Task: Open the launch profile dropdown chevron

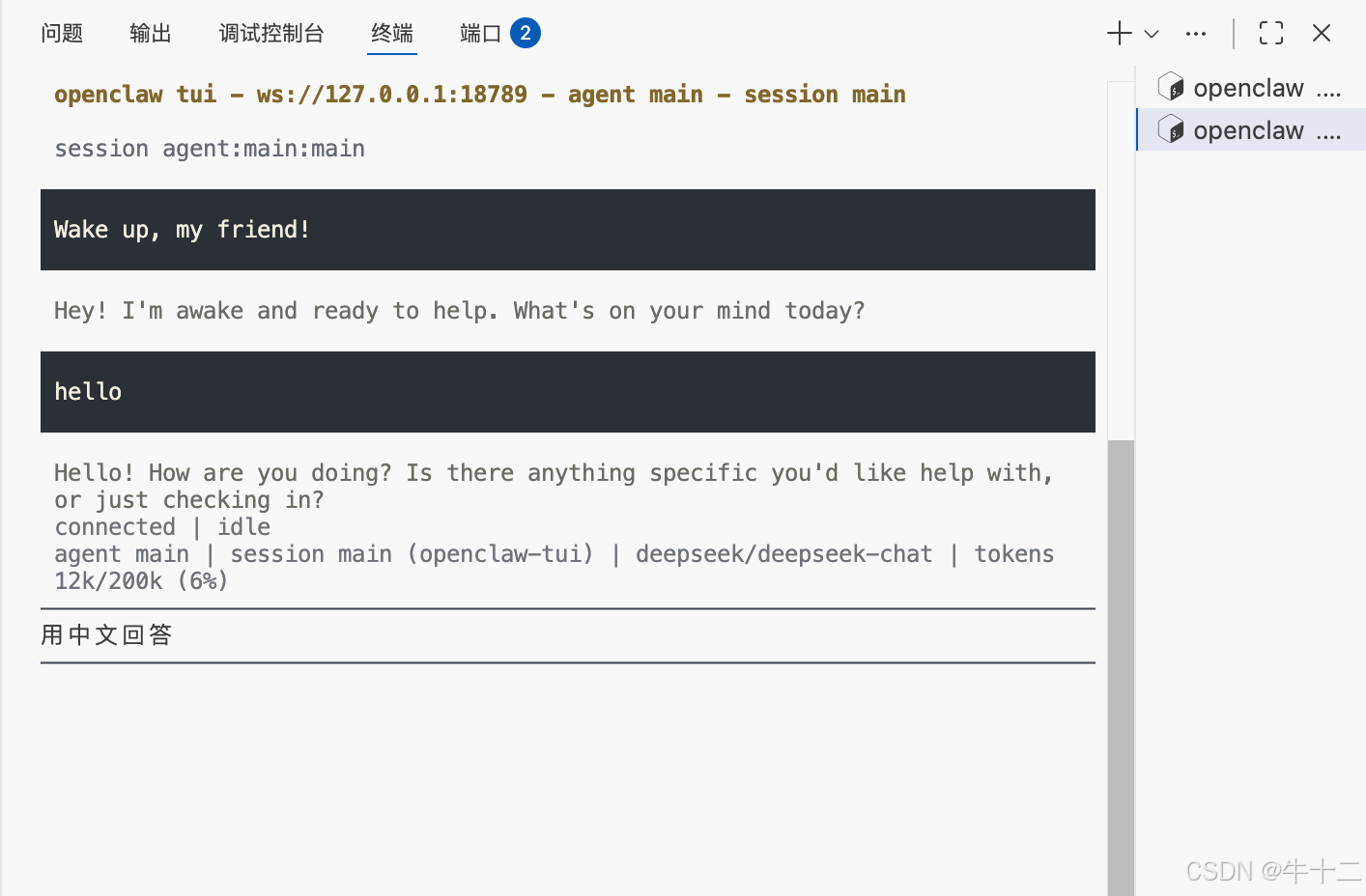Action: (1152, 34)
